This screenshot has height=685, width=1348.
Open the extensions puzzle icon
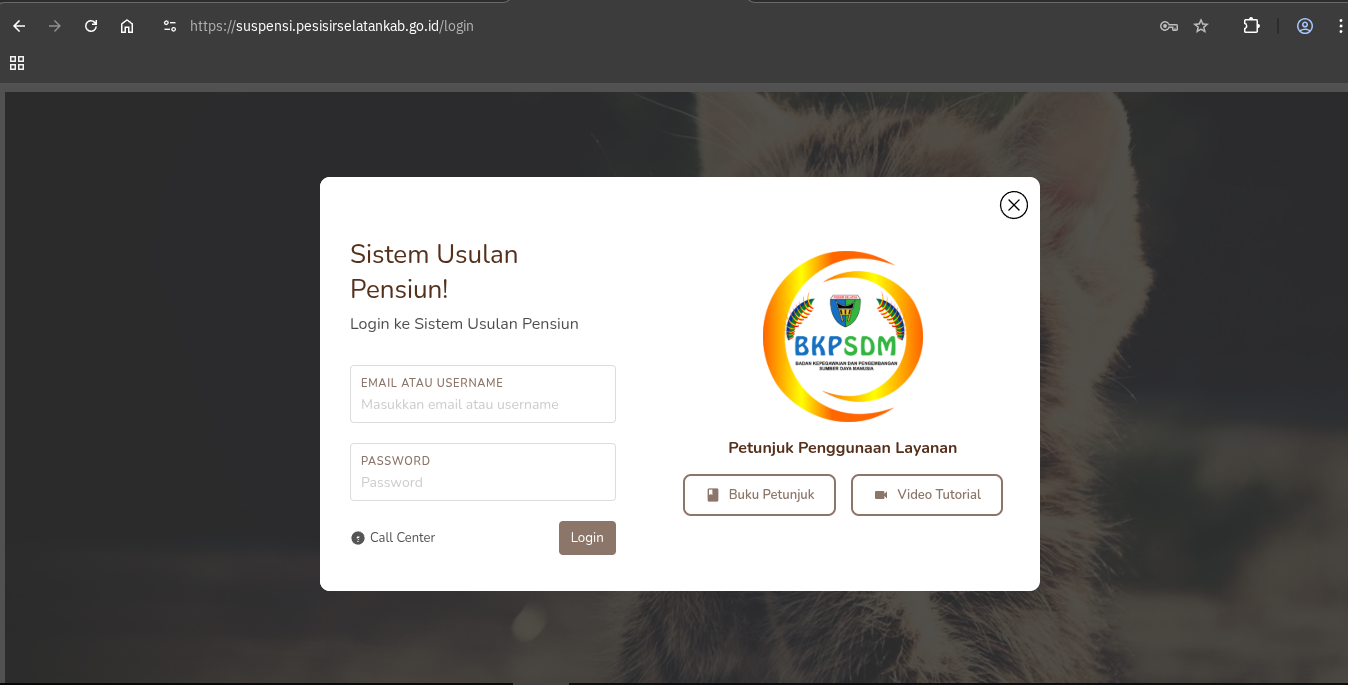click(x=1251, y=26)
